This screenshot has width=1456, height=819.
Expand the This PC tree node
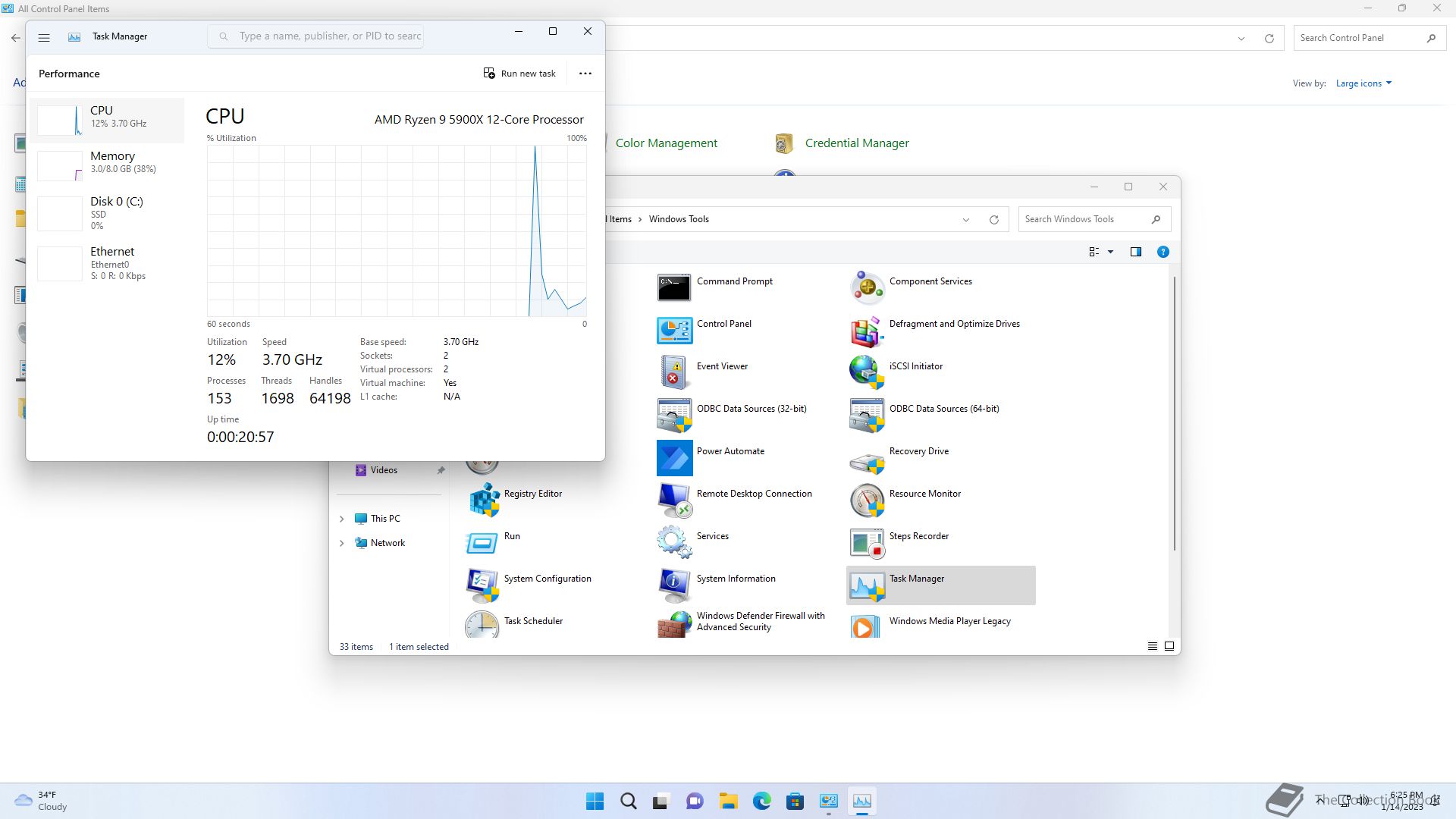coord(341,519)
